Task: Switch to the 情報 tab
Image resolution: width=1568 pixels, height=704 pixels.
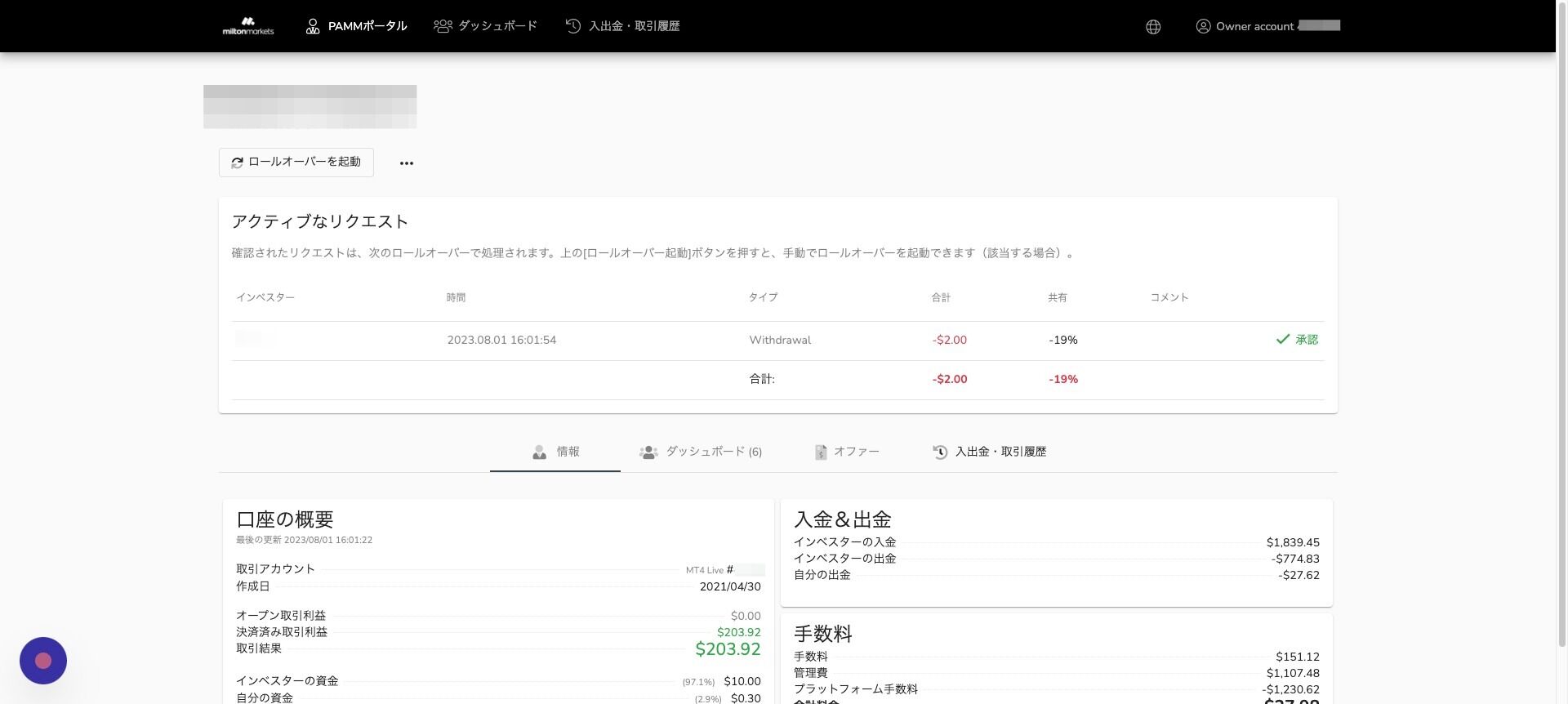Action: (555, 452)
